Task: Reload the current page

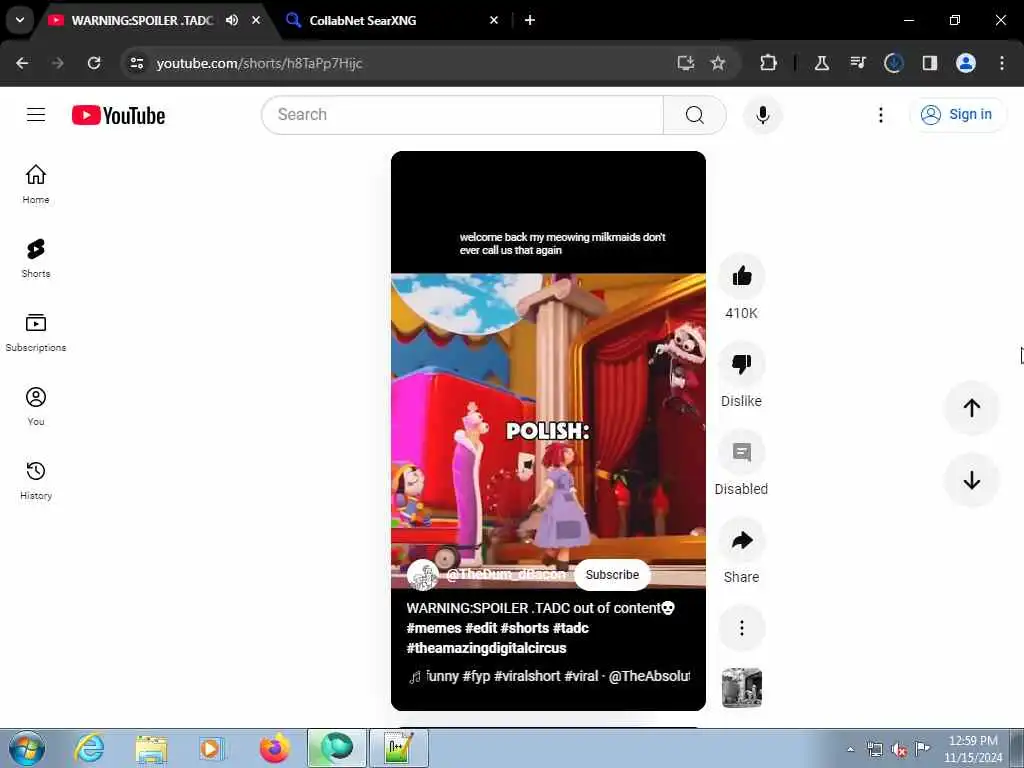Action: [94, 63]
